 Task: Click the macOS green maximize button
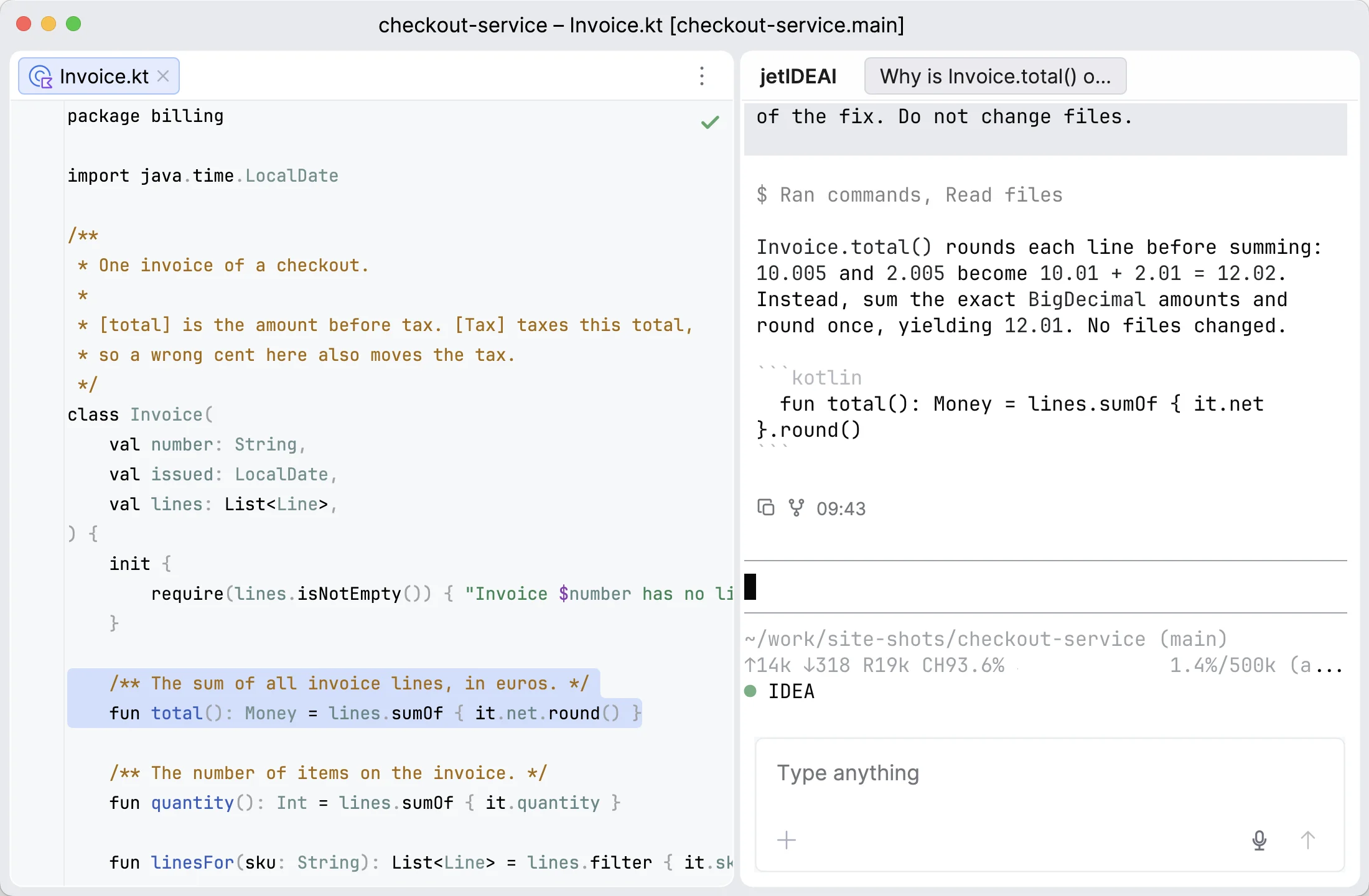73,24
